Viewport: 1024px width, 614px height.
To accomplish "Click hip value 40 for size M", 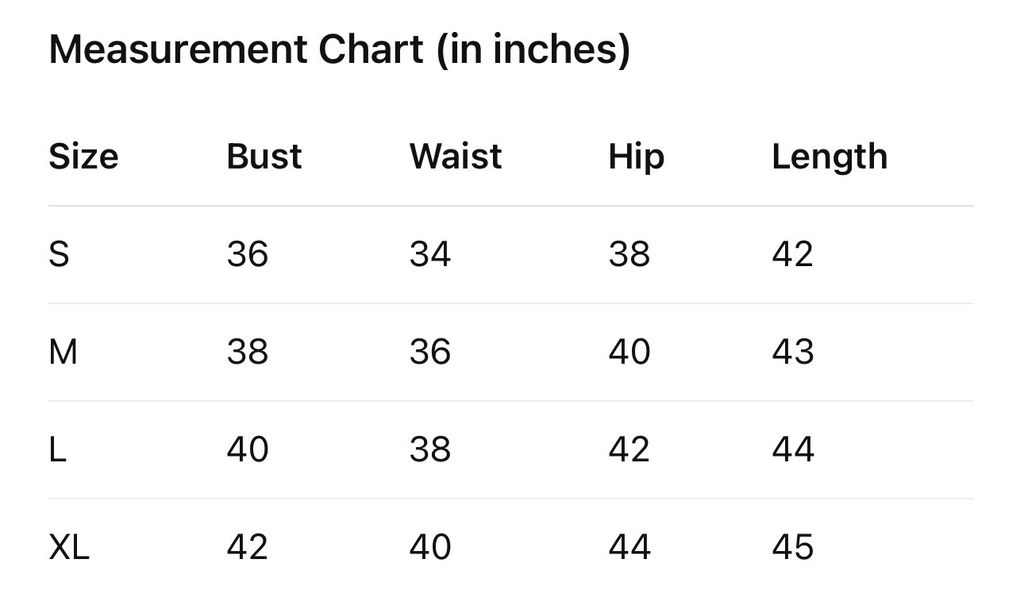I will click(629, 352).
